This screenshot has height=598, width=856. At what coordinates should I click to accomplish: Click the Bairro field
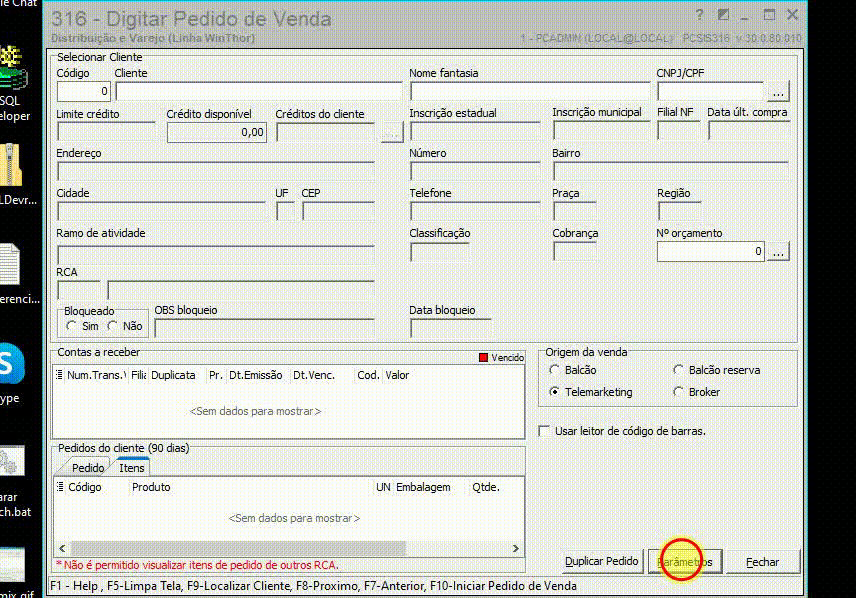(x=670, y=171)
